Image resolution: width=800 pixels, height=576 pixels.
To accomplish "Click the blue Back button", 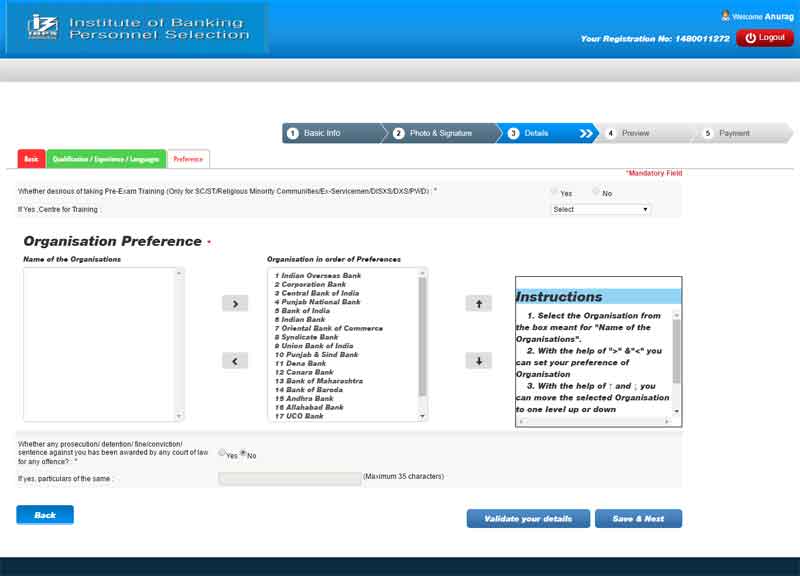I will (x=45, y=515).
